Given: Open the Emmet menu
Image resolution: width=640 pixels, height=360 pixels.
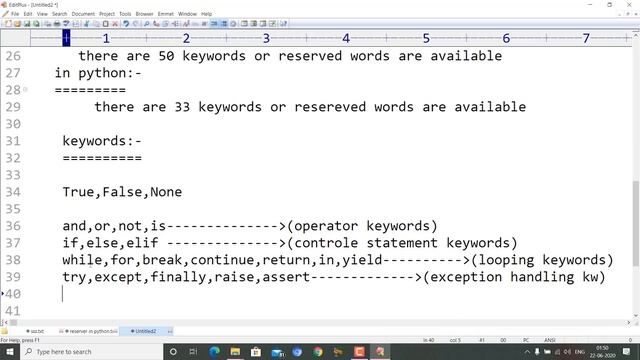Looking at the screenshot, I should click(x=166, y=14).
